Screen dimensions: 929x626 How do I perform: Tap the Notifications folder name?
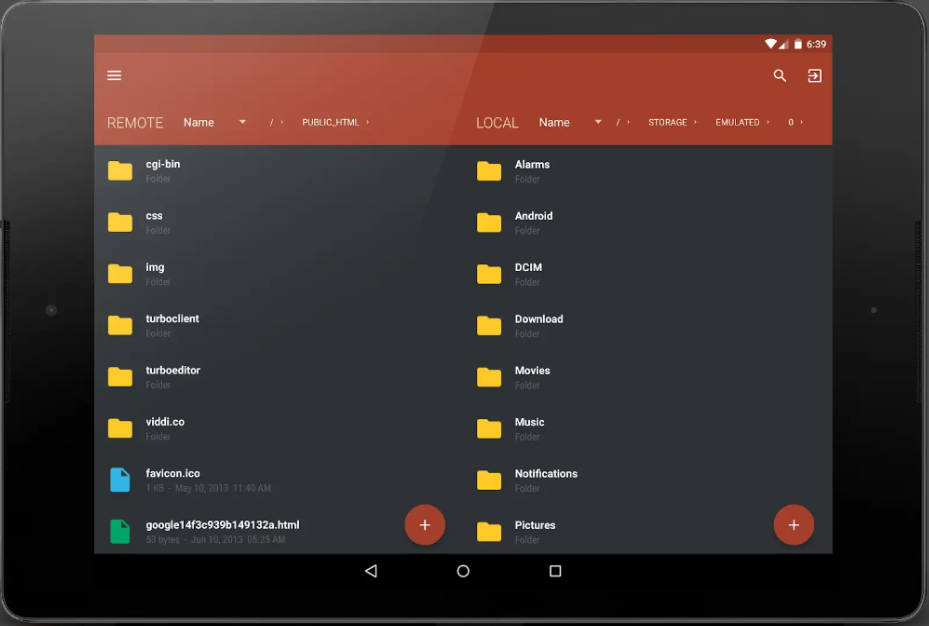[x=546, y=474]
